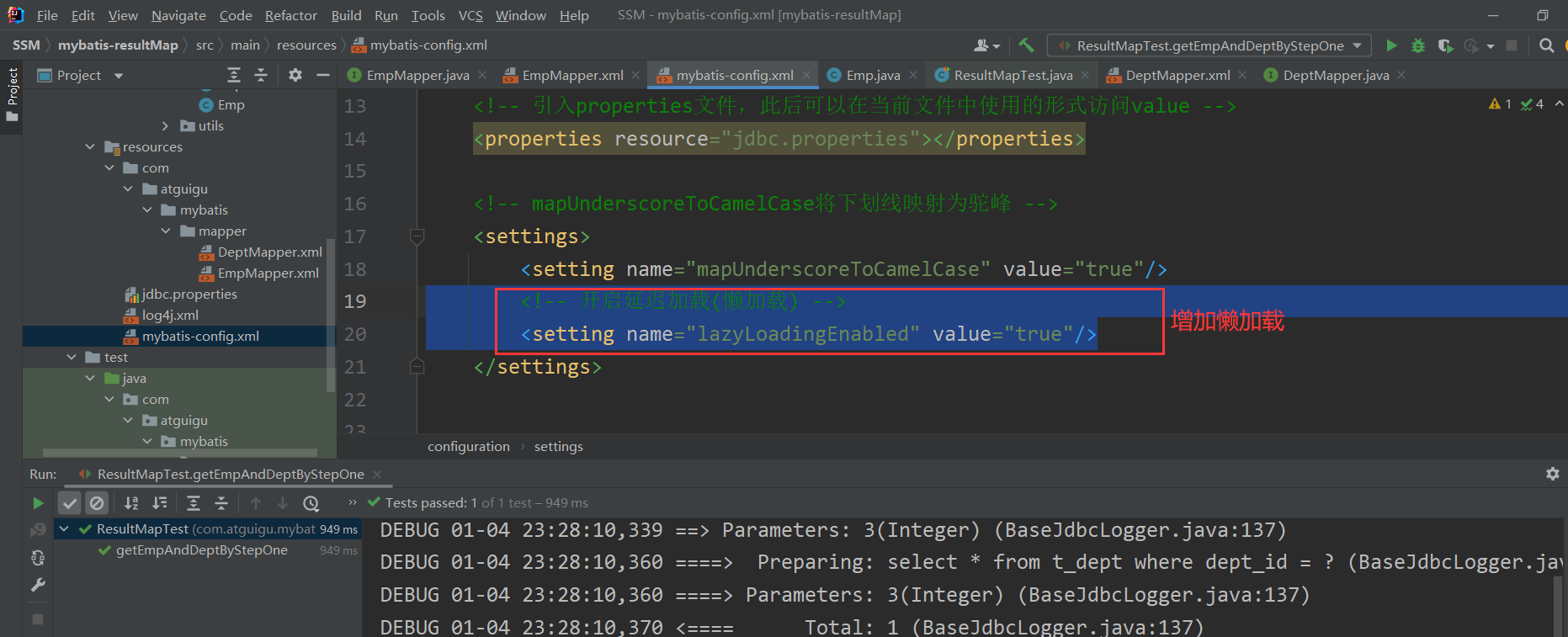The height and width of the screenshot is (637, 1568).
Task: Click the stop icon in the main toolbar
Action: pyautogui.click(x=1512, y=45)
